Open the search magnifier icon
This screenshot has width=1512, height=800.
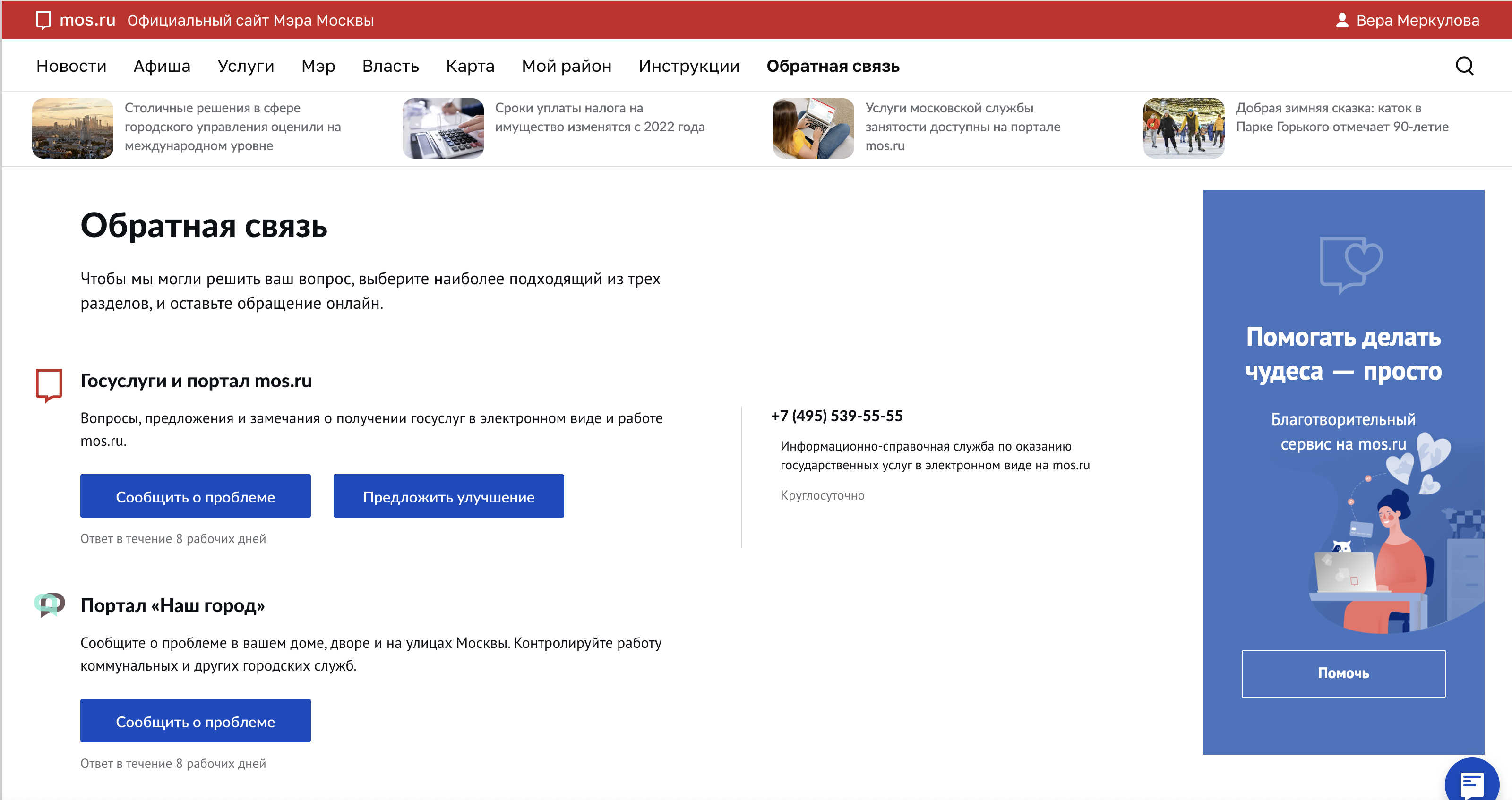click(x=1464, y=66)
